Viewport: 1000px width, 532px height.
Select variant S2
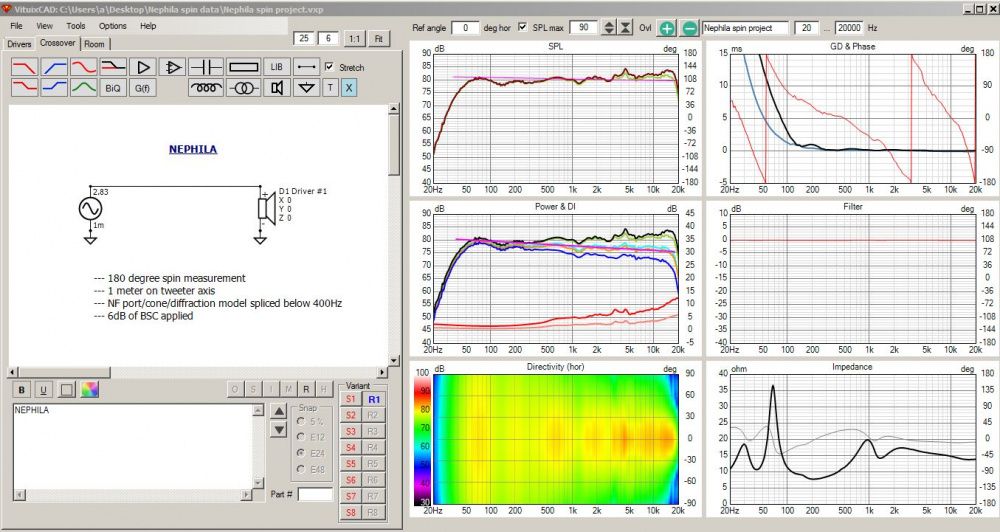[350, 415]
